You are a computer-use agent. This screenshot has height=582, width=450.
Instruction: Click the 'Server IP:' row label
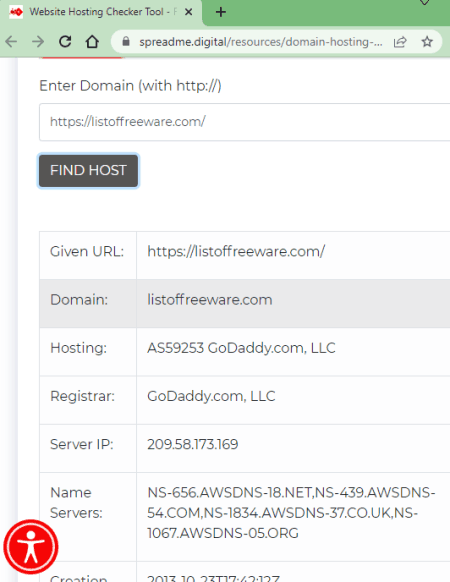coord(82,444)
